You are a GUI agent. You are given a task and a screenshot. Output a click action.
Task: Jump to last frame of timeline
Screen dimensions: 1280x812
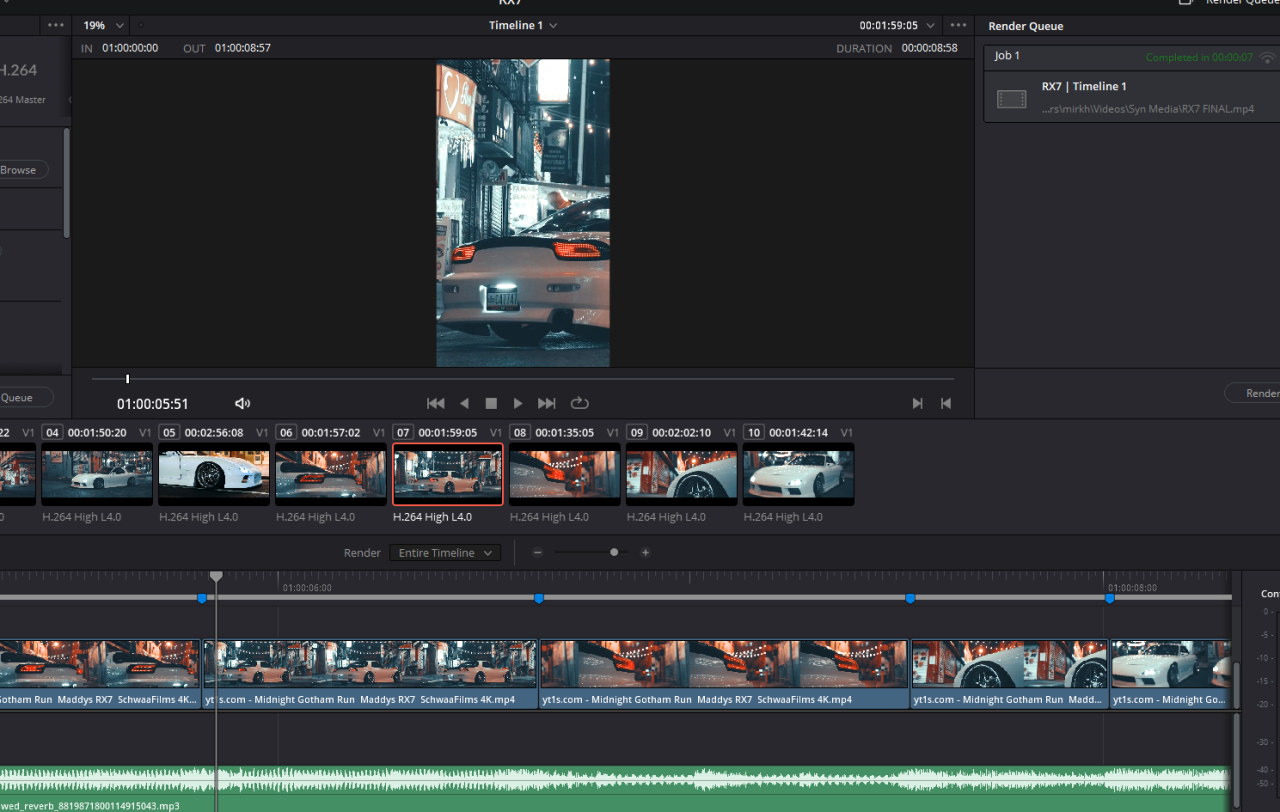(x=546, y=403)
